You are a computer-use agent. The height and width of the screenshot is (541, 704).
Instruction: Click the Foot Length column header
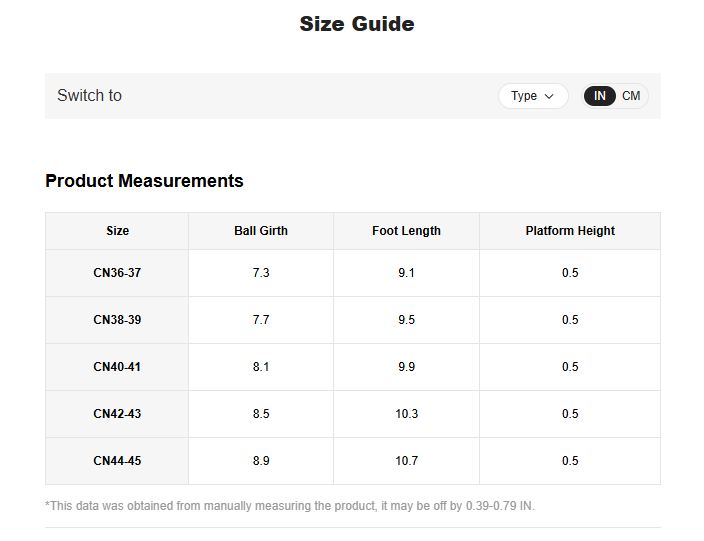point(406,231)
